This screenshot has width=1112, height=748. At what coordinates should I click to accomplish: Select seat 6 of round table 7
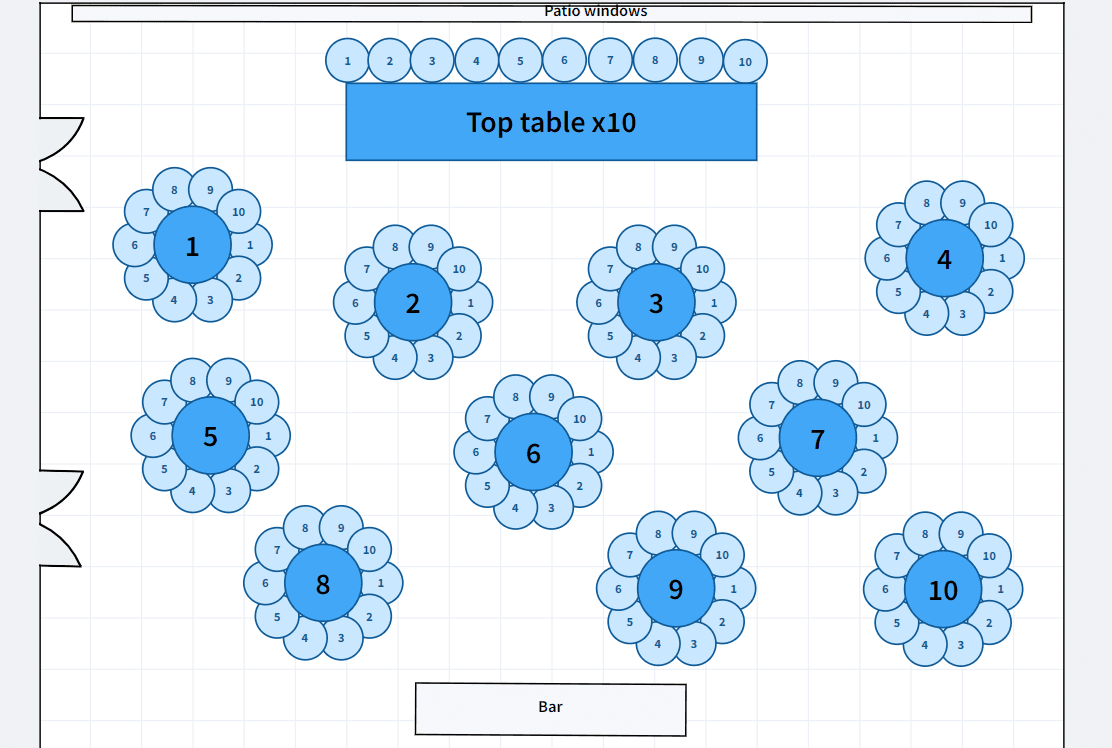tap(760, 438)
